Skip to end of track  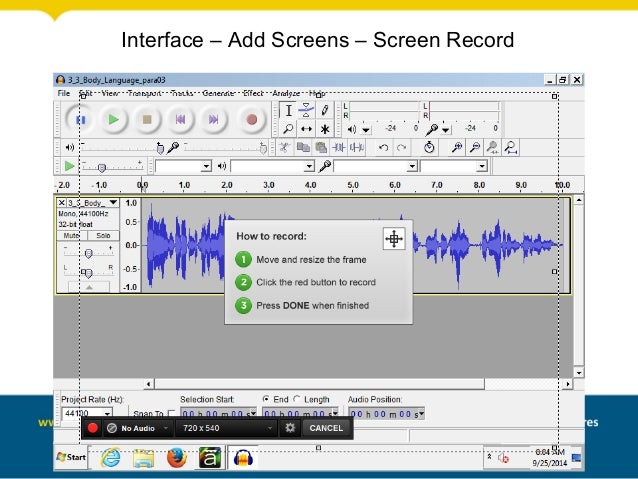(214, 120)
